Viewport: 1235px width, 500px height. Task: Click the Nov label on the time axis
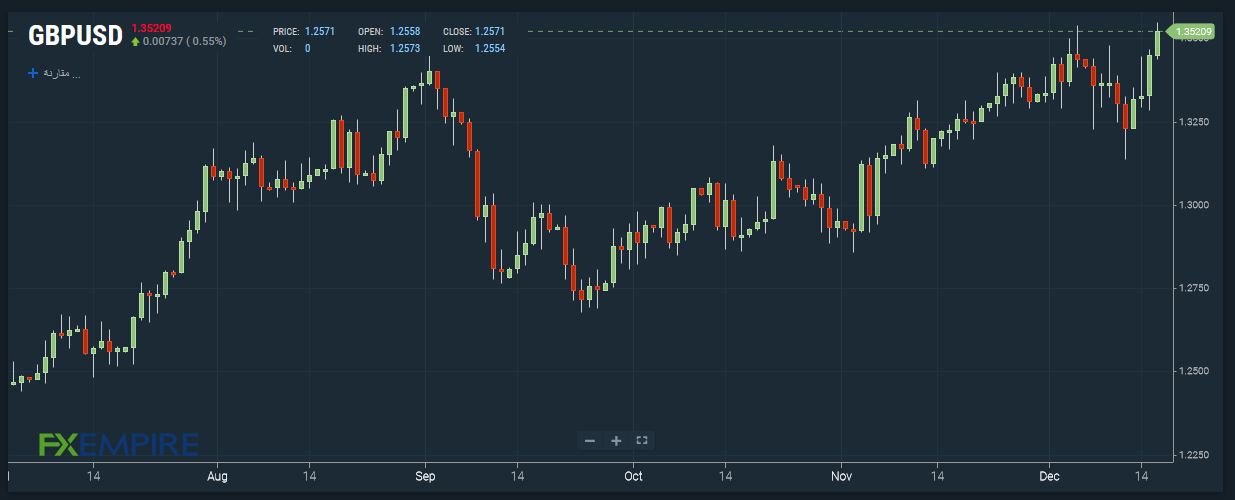coord(841,478)
